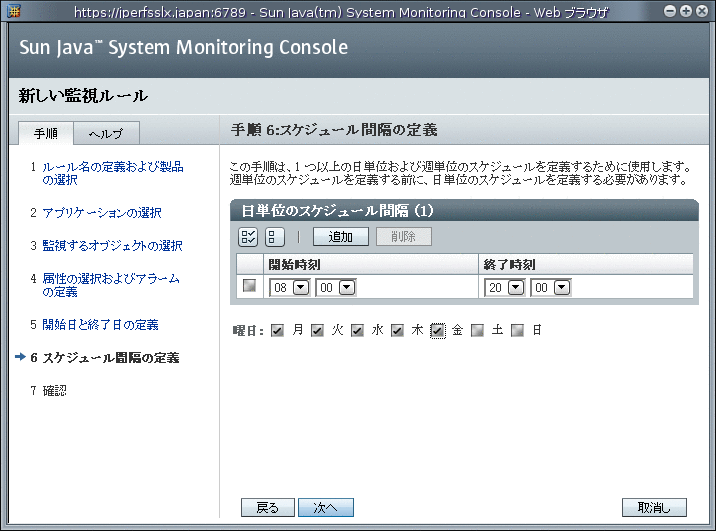
Task: Click current step 6 スケジュール間隔の定義 text
Action: pos(111,358)
